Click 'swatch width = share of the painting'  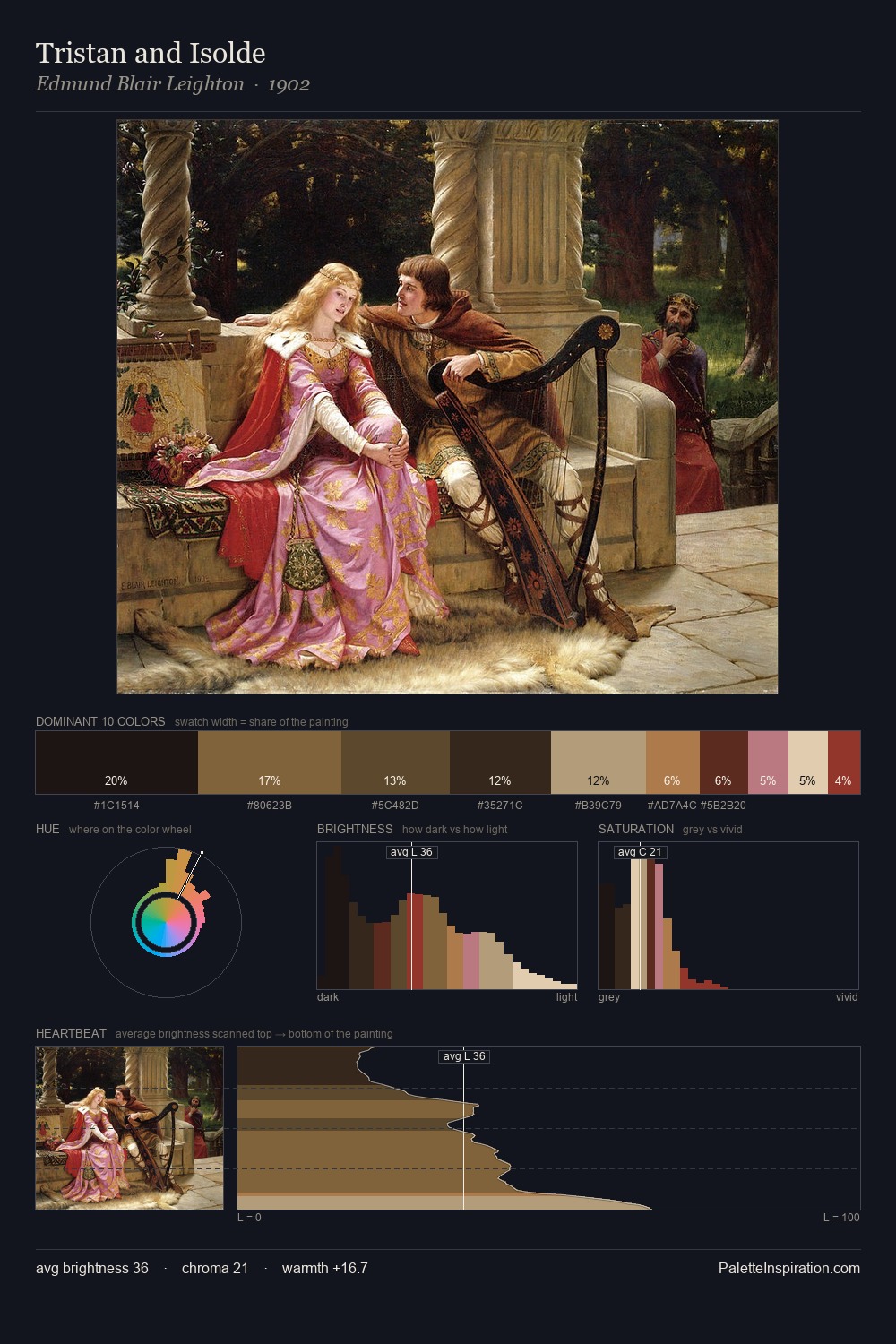pyautogui.click(x=262, y=722)
